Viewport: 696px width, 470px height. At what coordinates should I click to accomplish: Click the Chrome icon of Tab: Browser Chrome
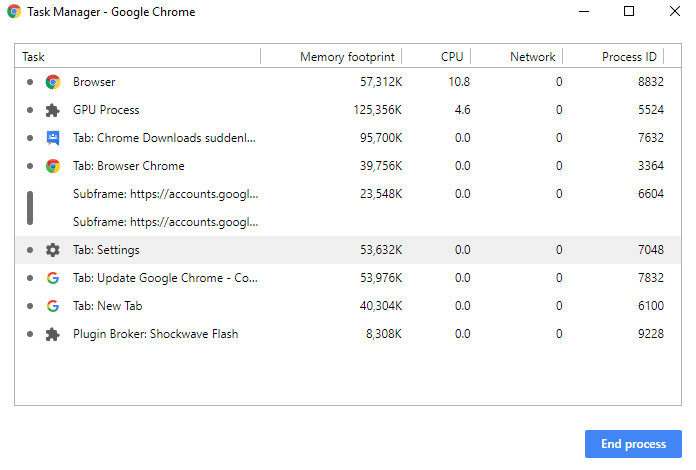tap(53, 166)
